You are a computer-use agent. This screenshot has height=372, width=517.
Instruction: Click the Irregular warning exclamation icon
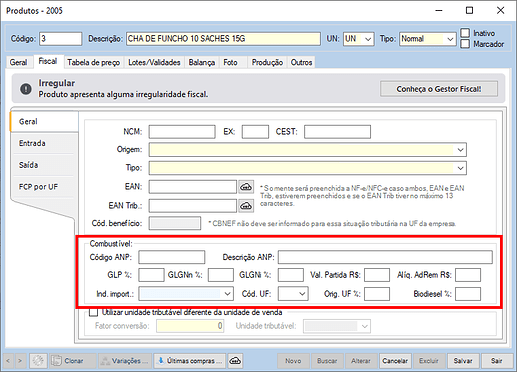(x=26, y=89)
